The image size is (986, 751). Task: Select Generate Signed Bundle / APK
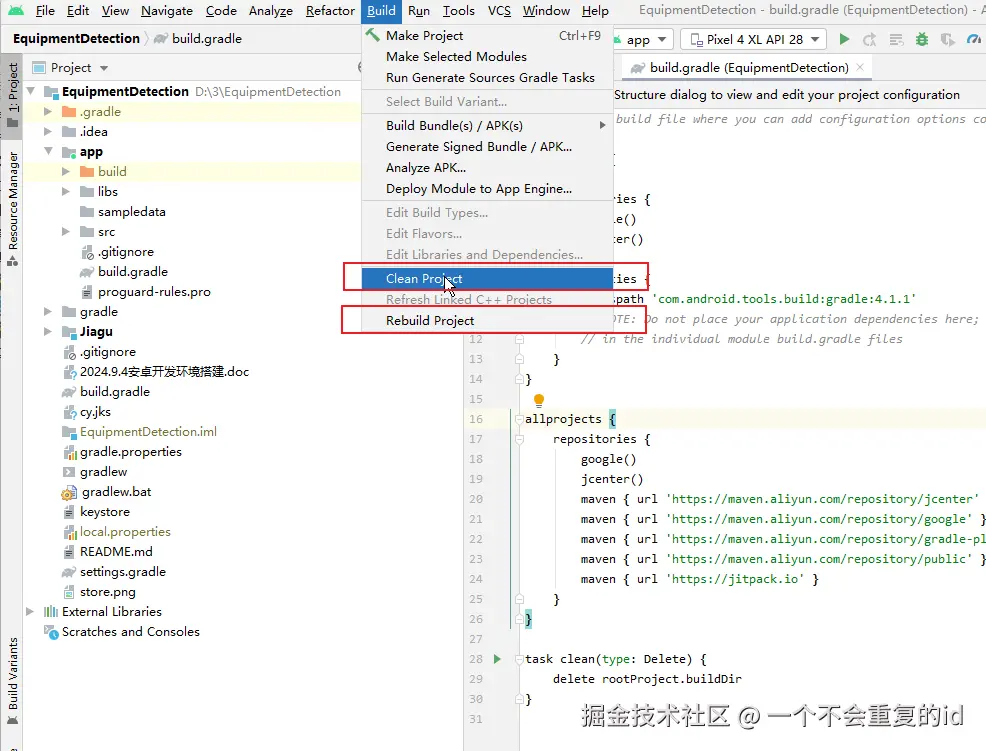[487, 147]
